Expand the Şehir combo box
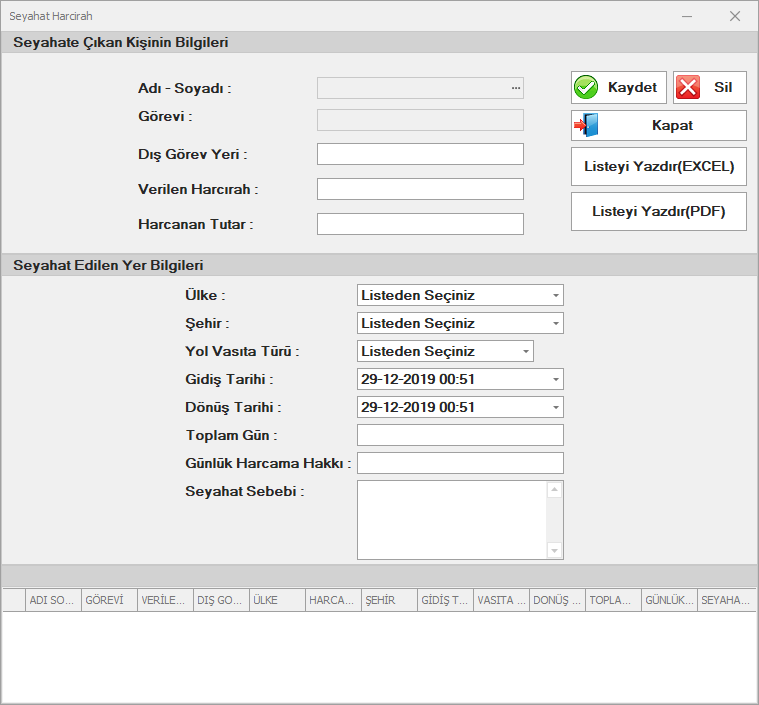 [556, 323]
